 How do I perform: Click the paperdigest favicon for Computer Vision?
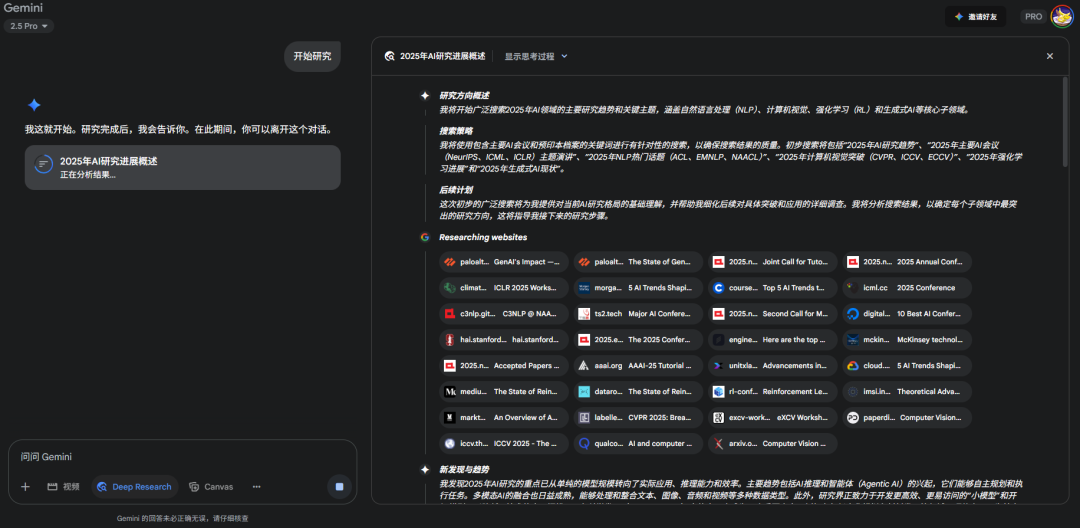pyautogui.click(x=853, y=417)
